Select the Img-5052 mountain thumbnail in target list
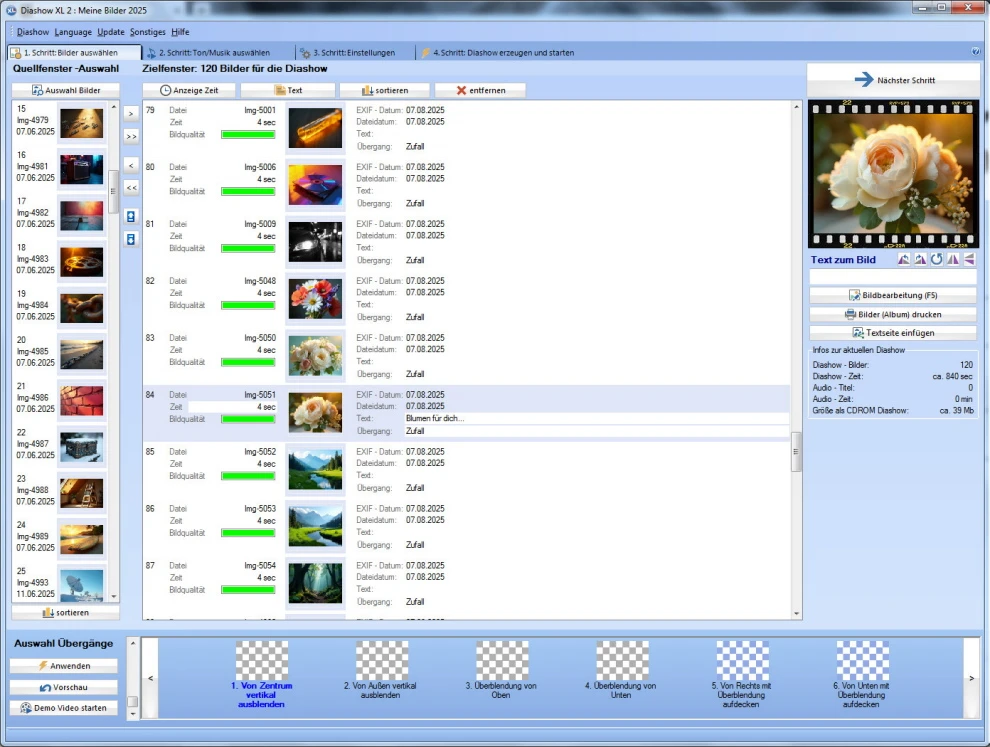 pos(315,470)
